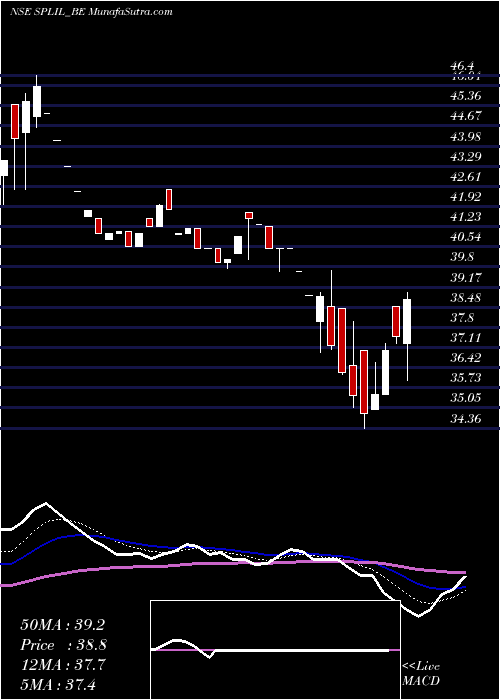The image size is (500, 700).
Task: Click the 44.67 price axis label
Action: 466,116
